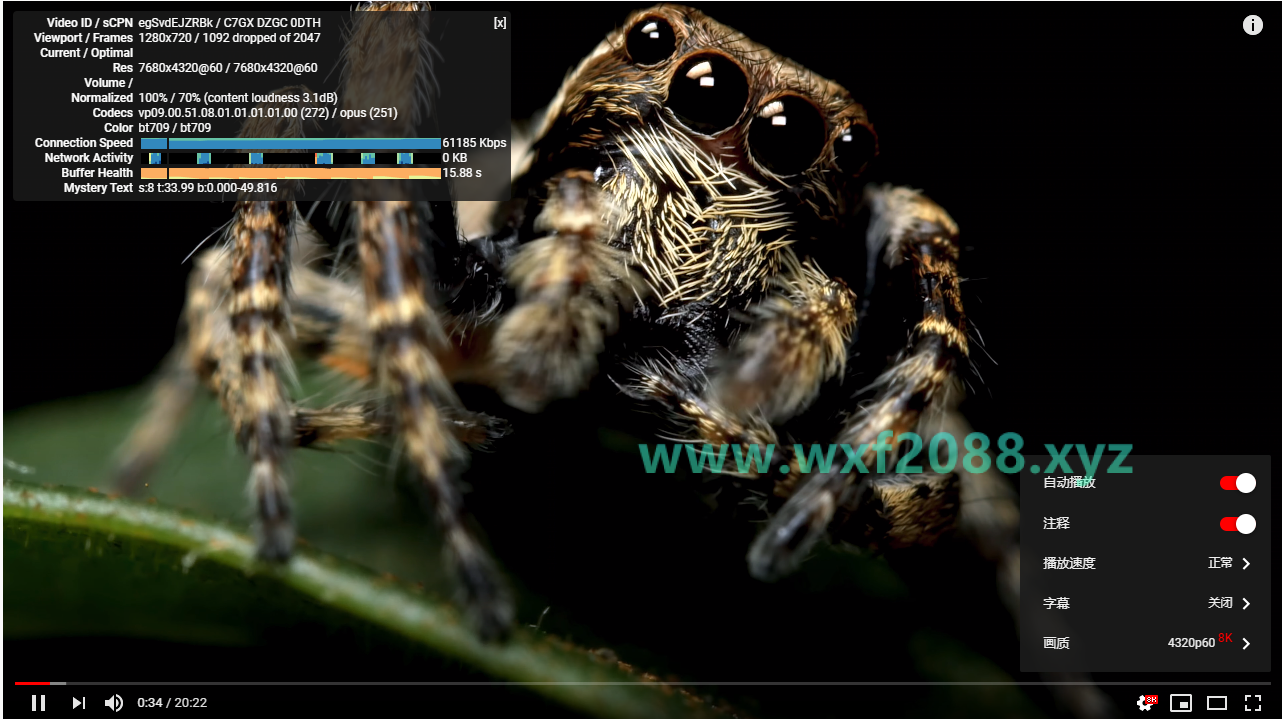Click the Color bt709 / bt709 value

(175, 128)
